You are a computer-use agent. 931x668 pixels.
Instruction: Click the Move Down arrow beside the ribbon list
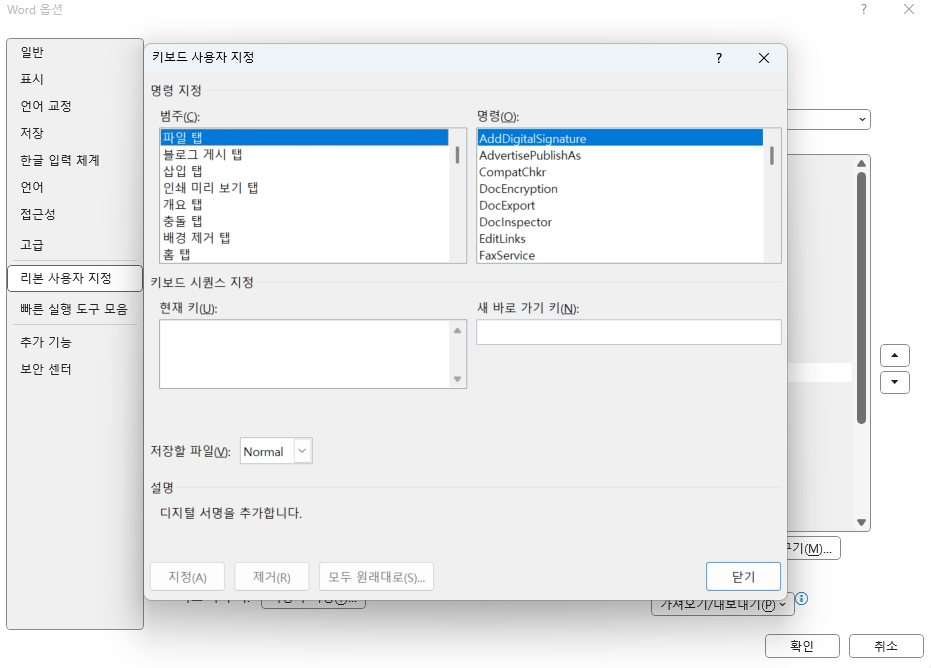pos(894,382)
